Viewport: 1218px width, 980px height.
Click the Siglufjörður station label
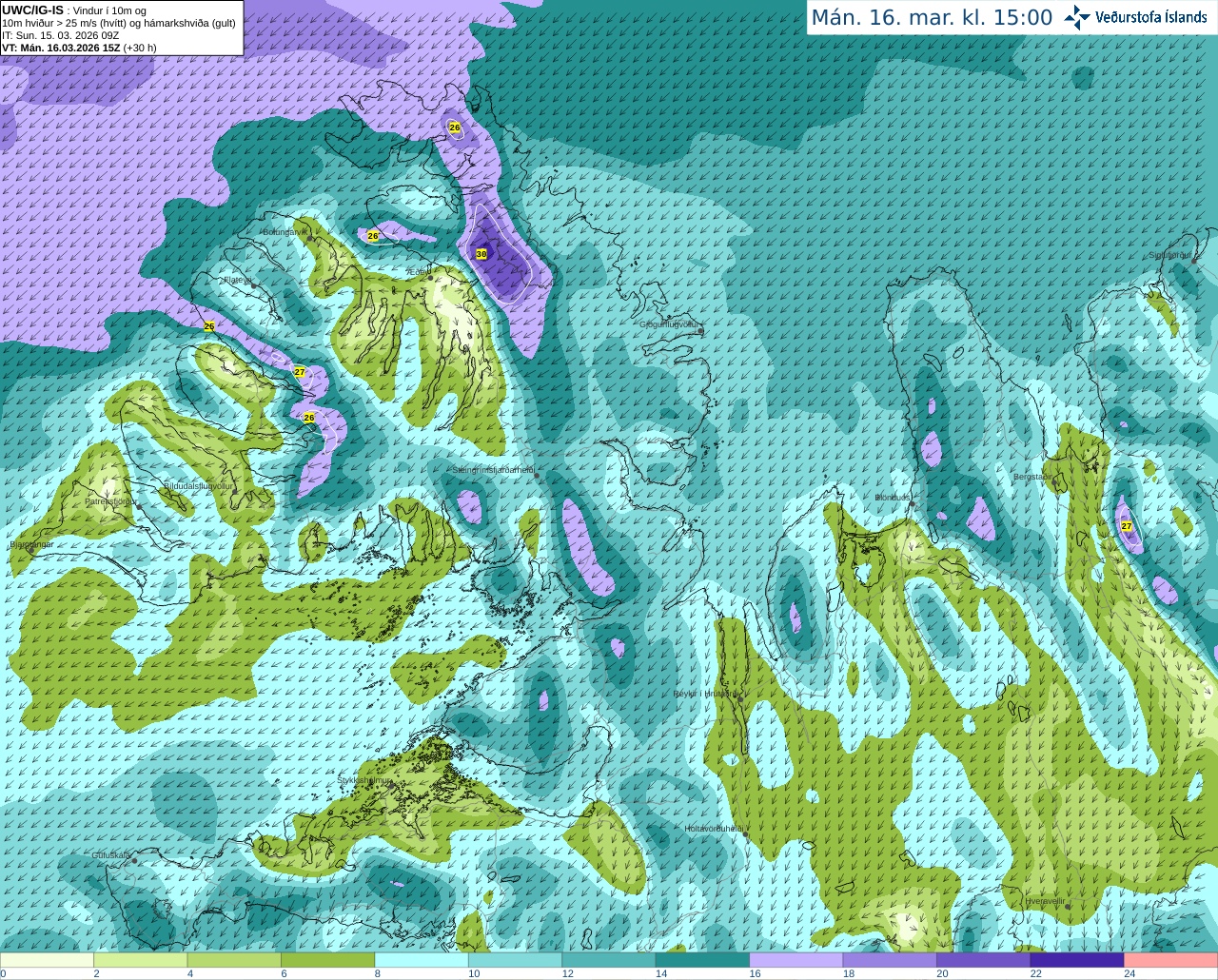click(x=1169, y=255)
